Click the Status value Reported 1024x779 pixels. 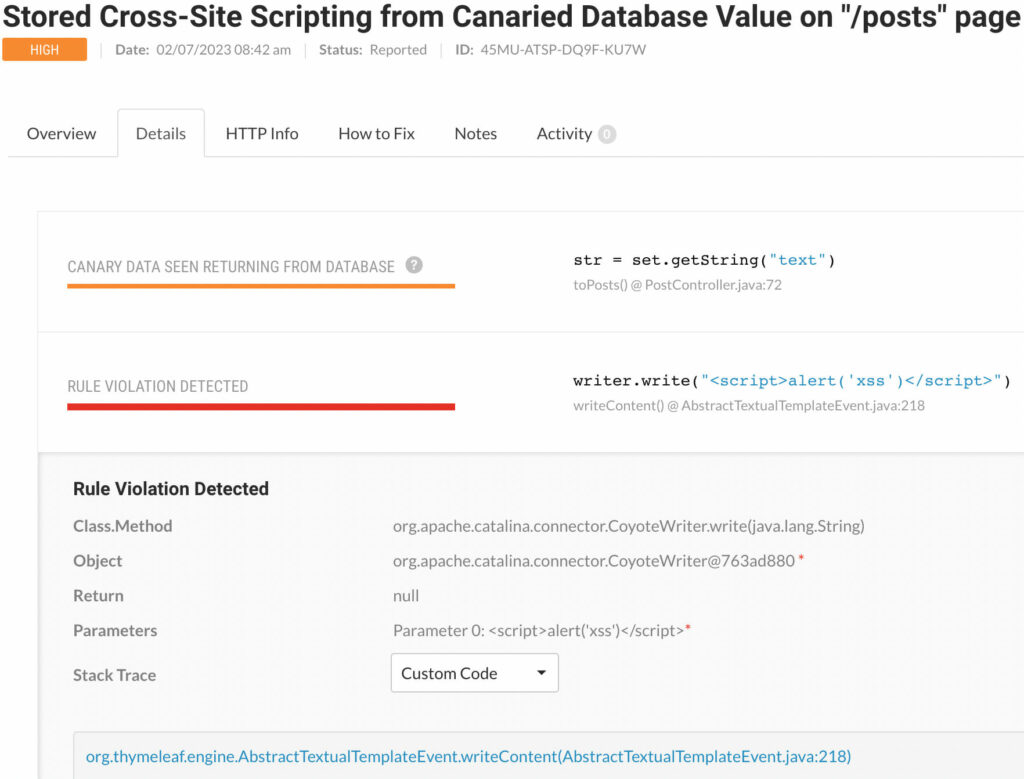click(x=398, y=50)
